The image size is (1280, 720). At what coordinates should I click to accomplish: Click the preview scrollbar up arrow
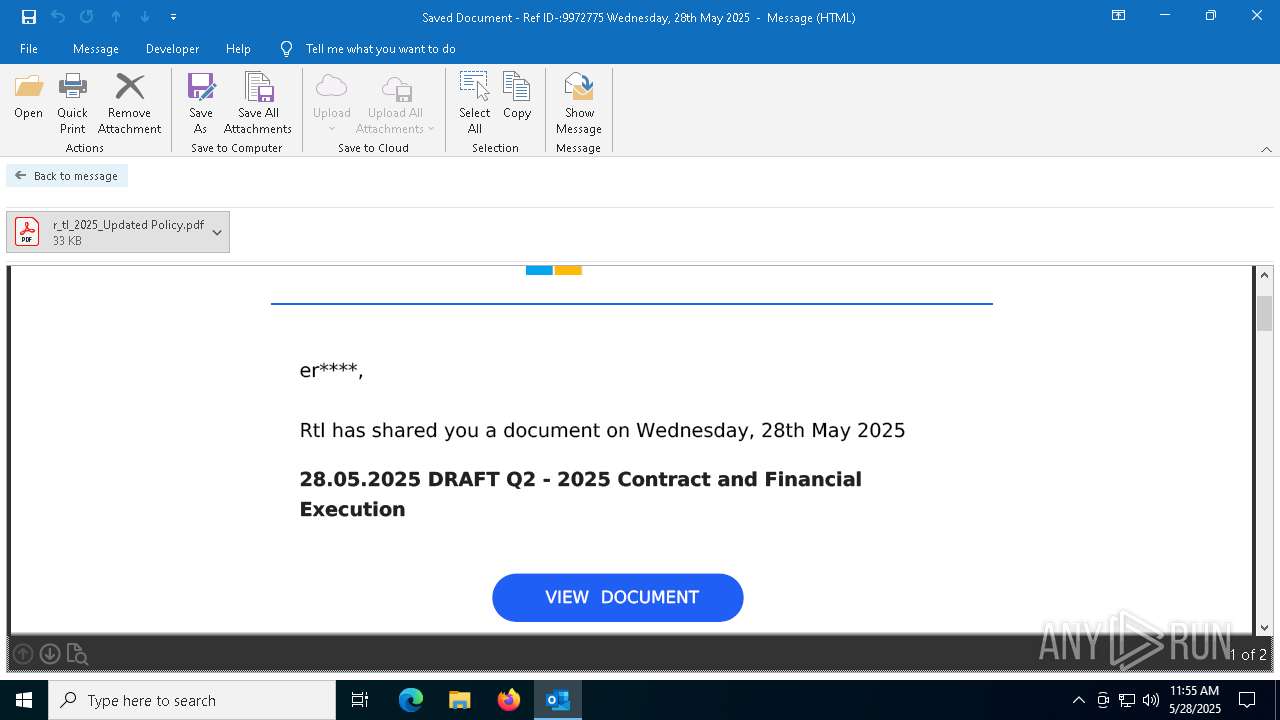(x=1265, y=275)
